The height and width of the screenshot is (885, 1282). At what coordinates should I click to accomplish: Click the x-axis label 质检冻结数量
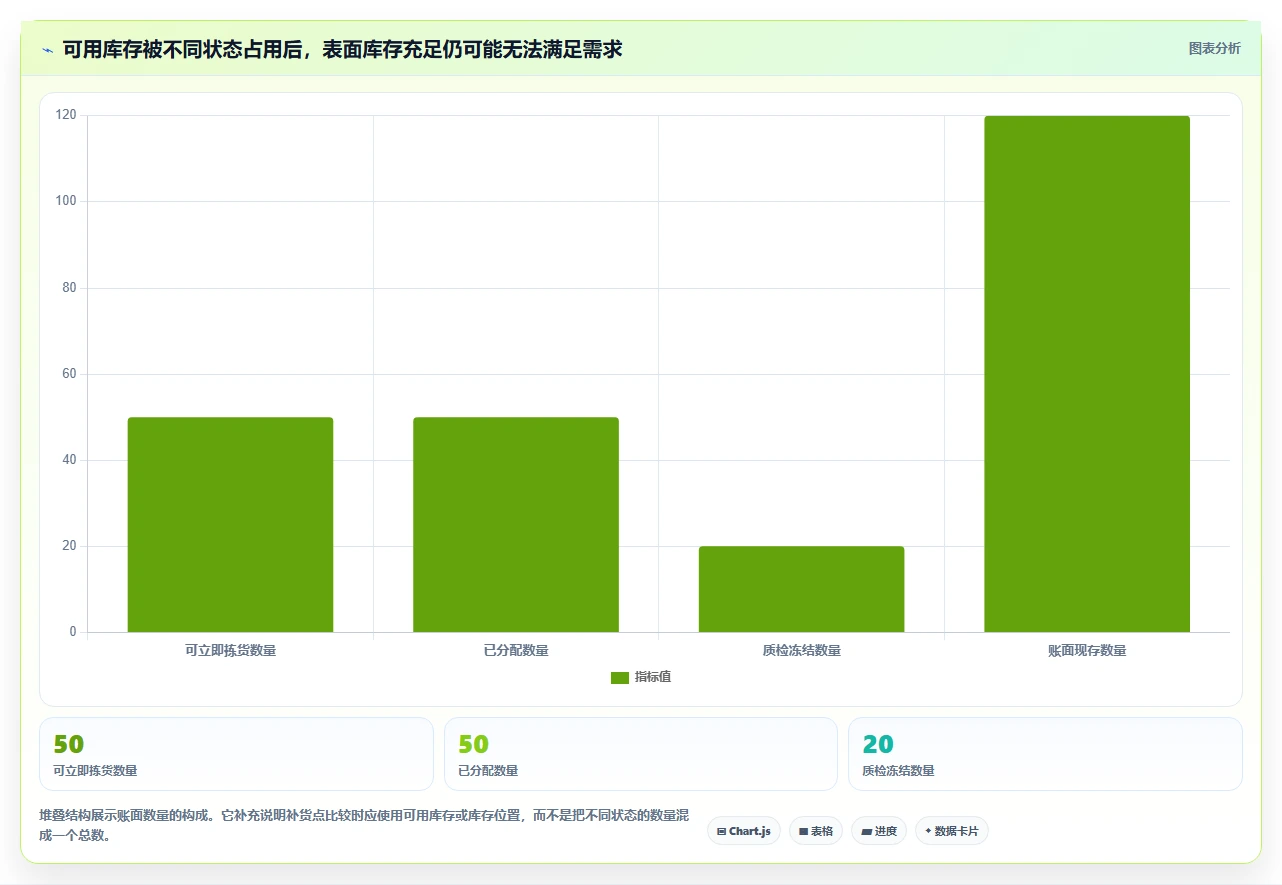coord(801,651)
